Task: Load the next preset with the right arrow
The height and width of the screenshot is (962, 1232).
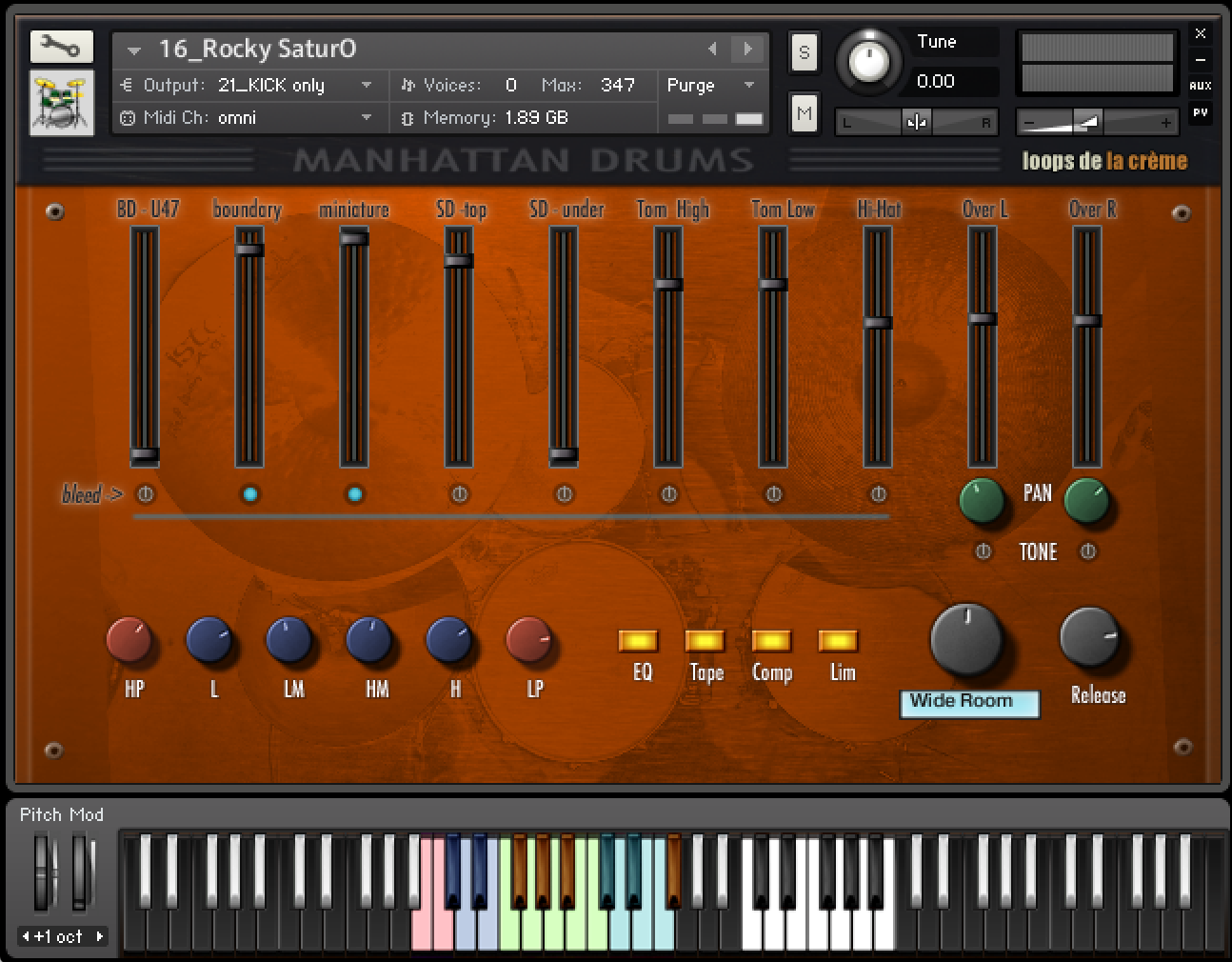Action: tap(745, 49)
